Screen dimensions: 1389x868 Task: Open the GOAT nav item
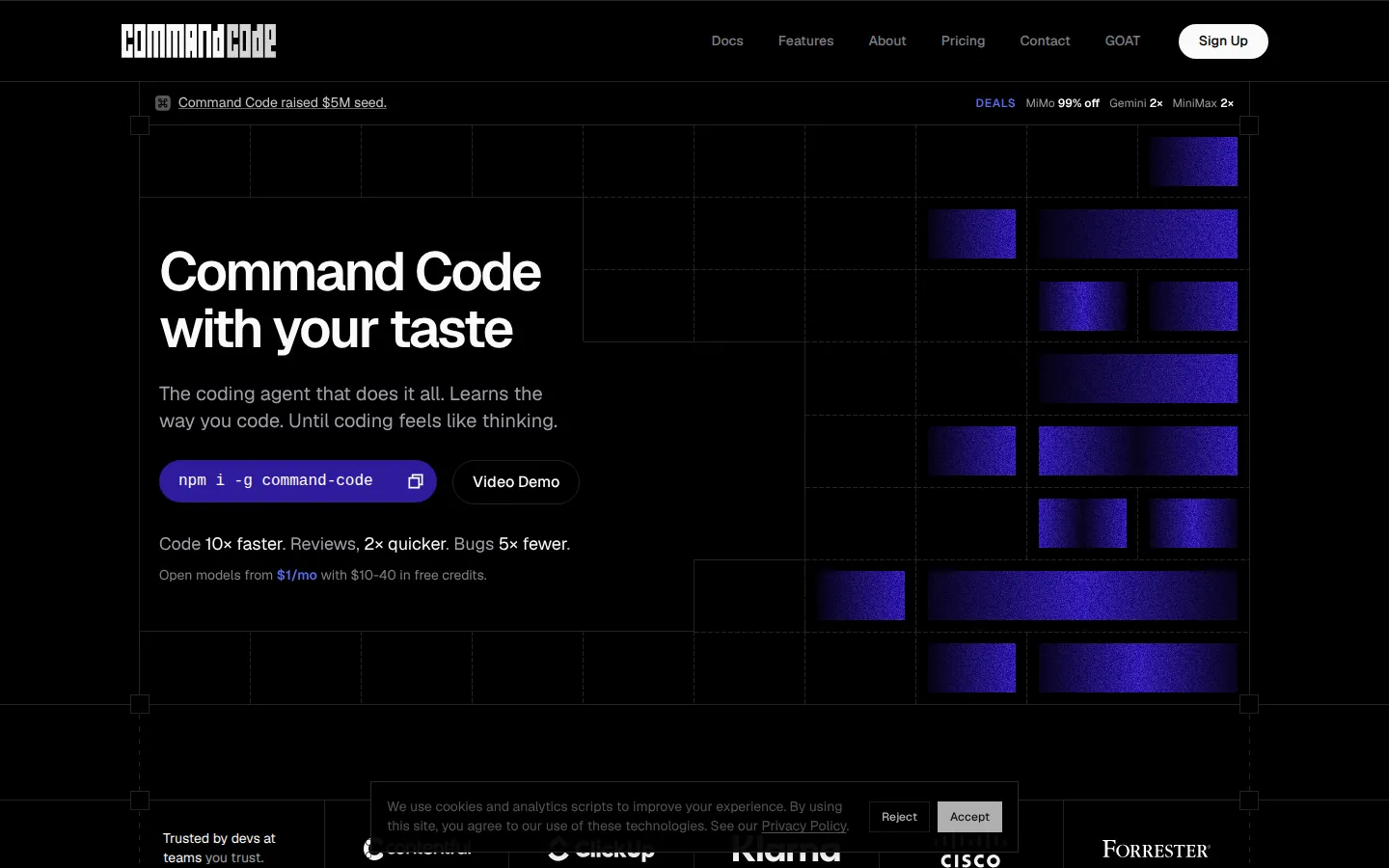pos(1123,41)
